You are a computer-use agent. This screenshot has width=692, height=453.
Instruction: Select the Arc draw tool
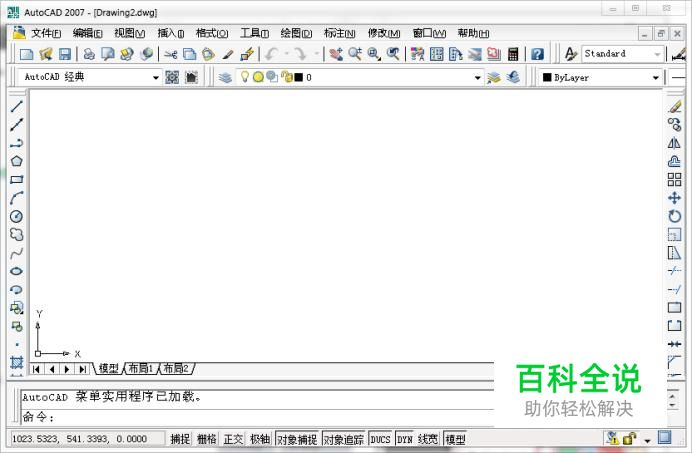[16, 198]
